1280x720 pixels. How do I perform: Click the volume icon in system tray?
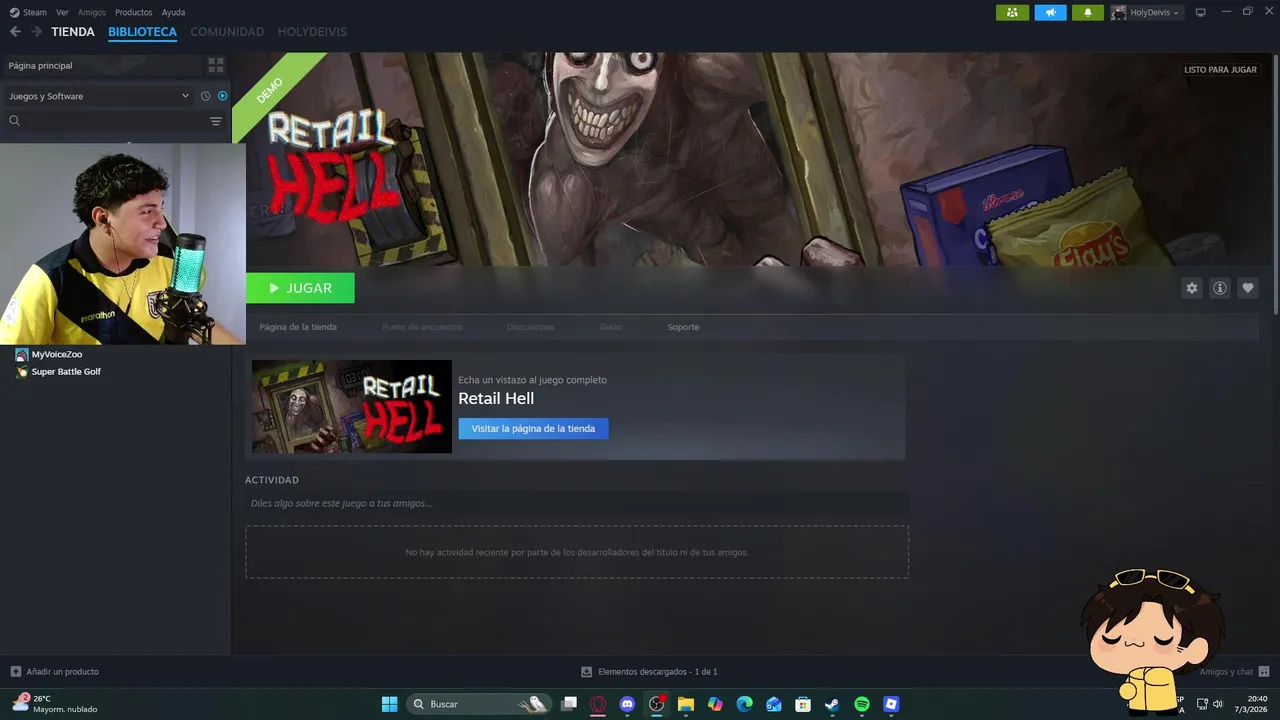point(1218,704)
